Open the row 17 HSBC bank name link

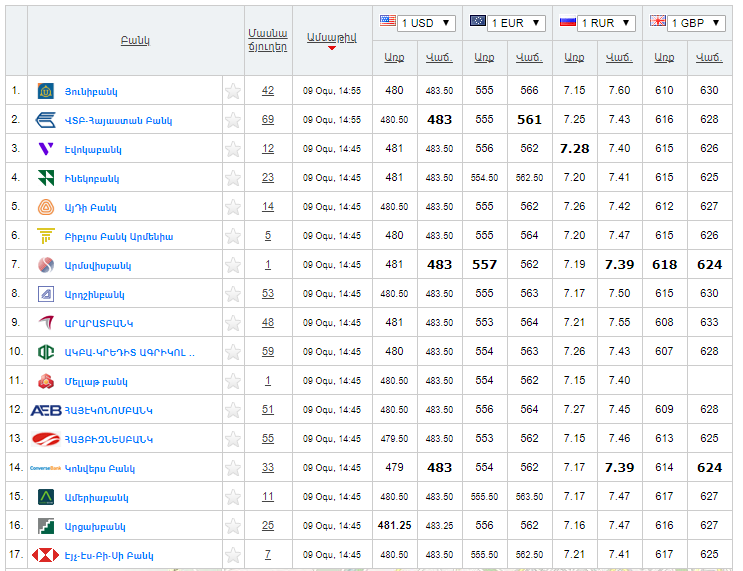click(109, 555)
